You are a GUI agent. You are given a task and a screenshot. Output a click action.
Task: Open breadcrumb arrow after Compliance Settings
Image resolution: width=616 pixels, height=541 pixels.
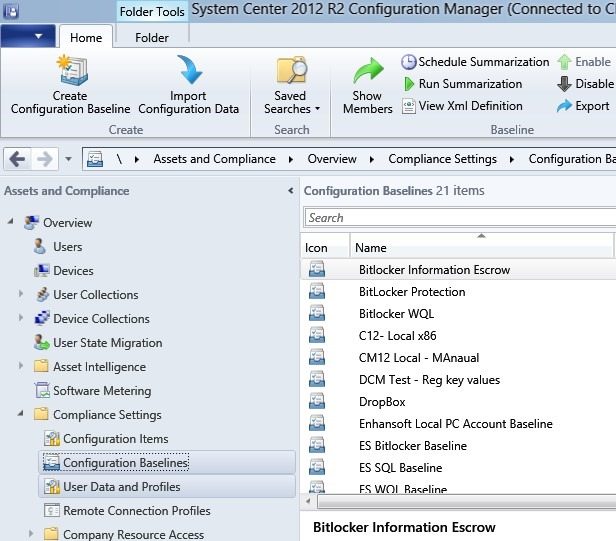(512, 159)
